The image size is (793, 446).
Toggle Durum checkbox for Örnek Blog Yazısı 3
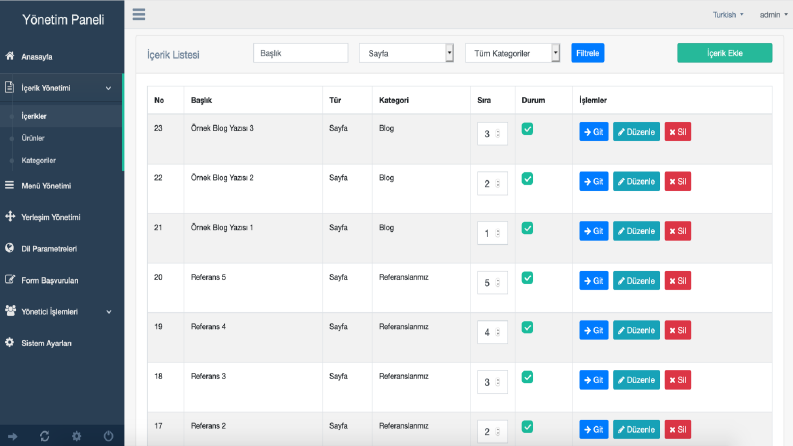click(527, 129)
